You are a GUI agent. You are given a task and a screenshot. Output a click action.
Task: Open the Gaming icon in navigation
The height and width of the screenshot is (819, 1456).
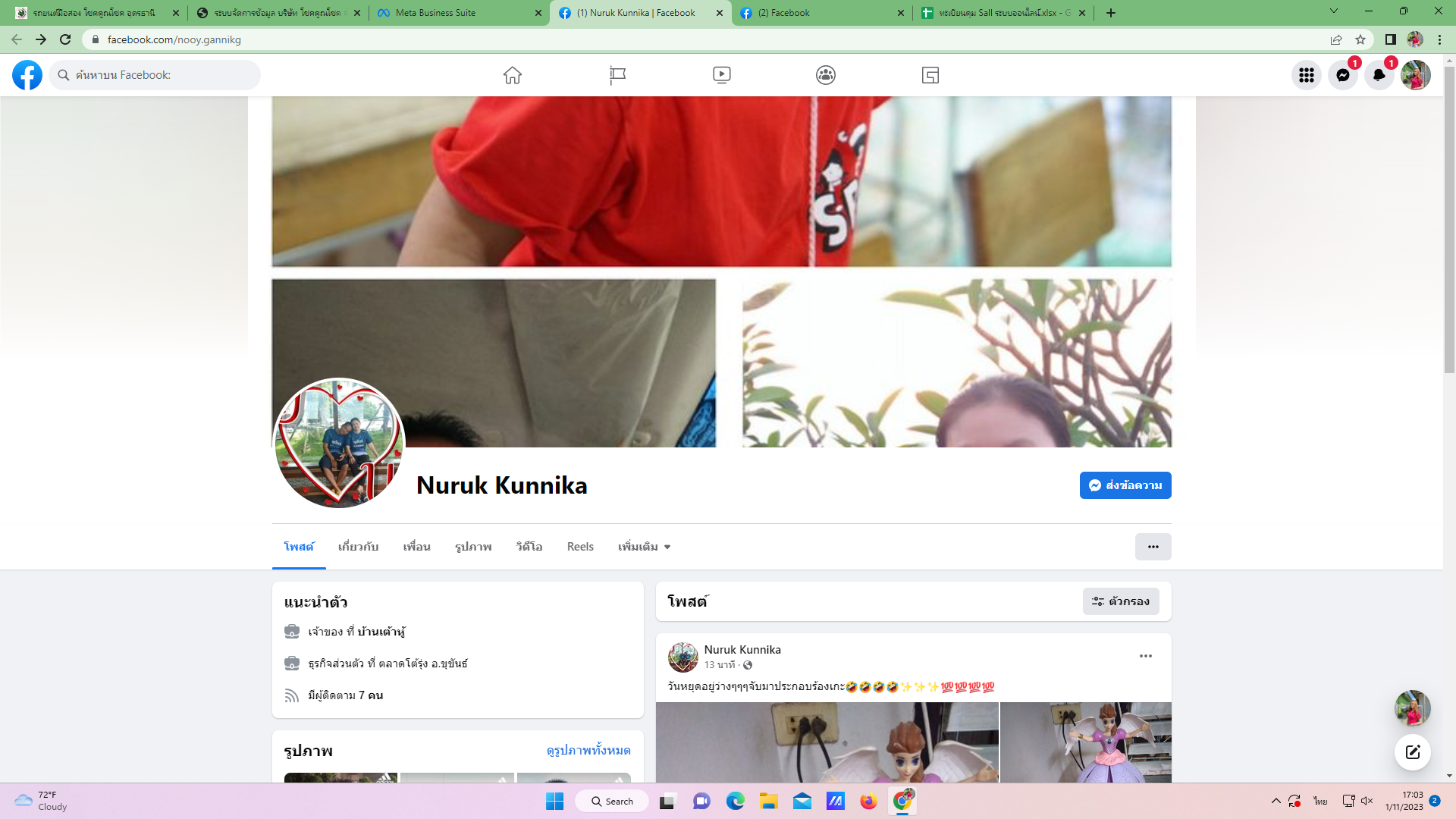930,75
